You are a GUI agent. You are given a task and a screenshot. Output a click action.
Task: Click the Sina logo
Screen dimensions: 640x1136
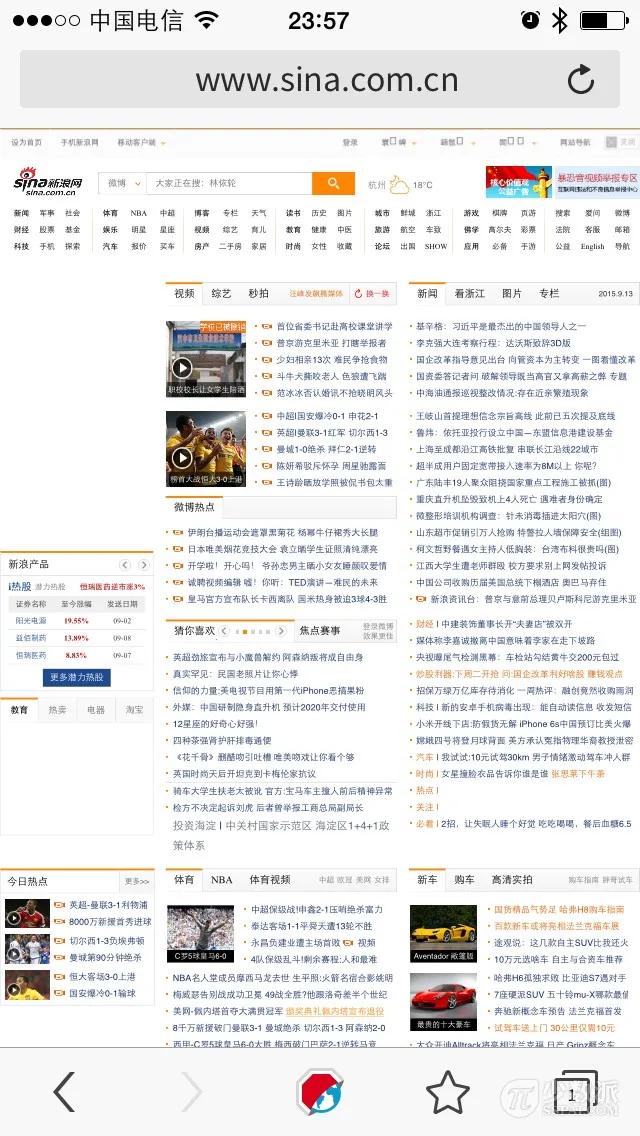coord(49,182)
